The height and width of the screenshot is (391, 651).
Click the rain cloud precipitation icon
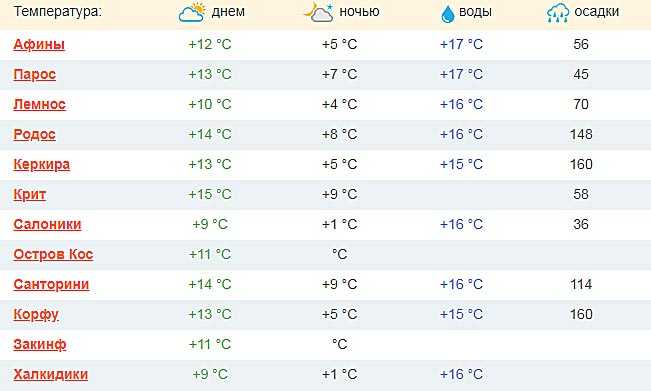(558, 12)
